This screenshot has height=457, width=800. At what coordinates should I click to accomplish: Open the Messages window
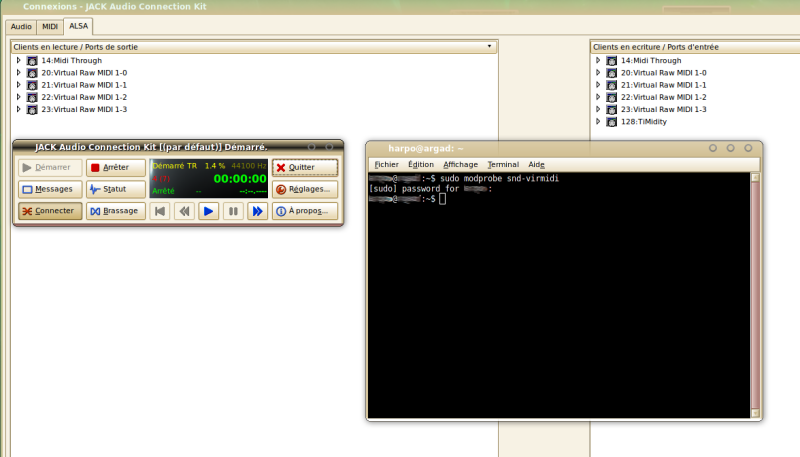tap(50, 189)
